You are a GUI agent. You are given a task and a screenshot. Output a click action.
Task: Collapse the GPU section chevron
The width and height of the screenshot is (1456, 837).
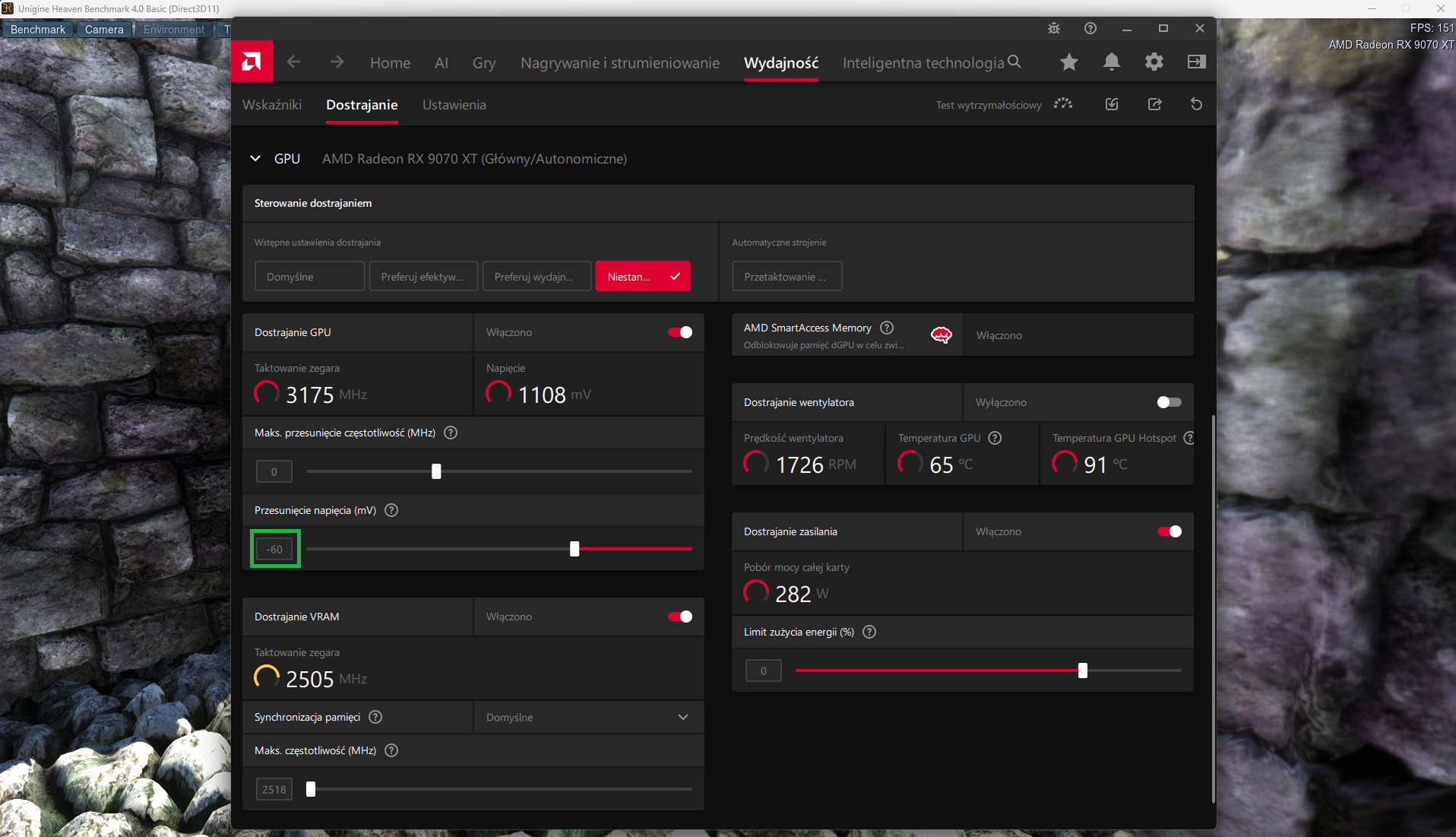click(255, 159)
